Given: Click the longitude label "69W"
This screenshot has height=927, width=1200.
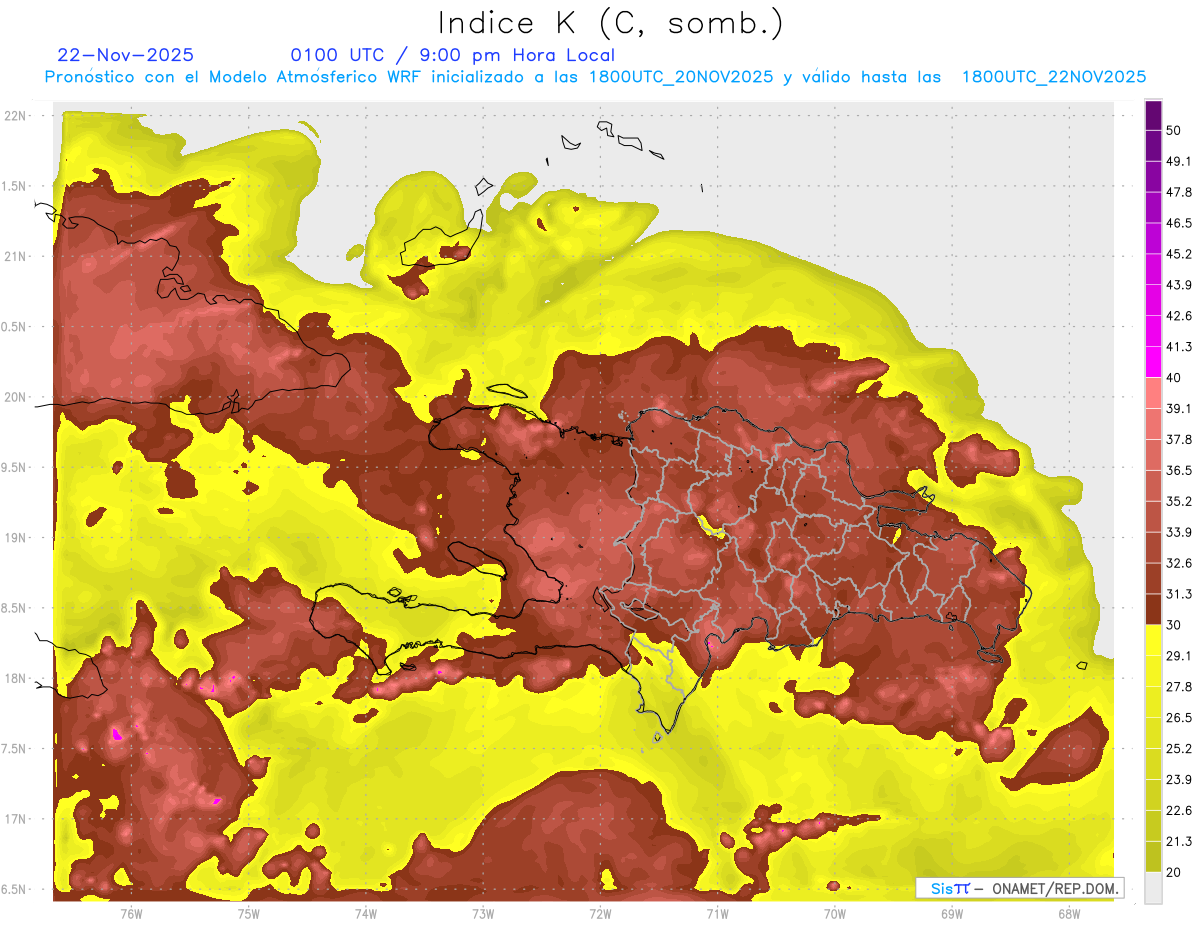Looking at the screenshot, I should [x=951, y=913].
